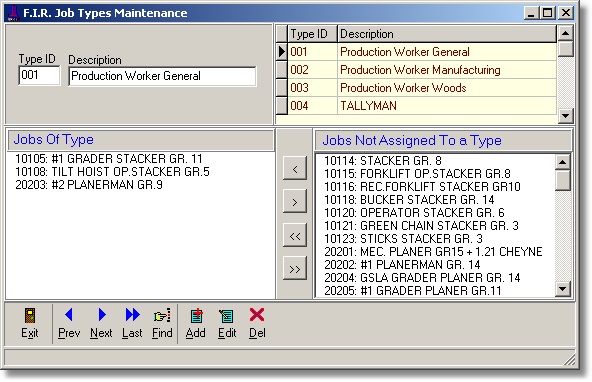The width and height of the screenshot is (592, 382).
Task: Click the Exit toolbar icon
Action: click(29, 323)
